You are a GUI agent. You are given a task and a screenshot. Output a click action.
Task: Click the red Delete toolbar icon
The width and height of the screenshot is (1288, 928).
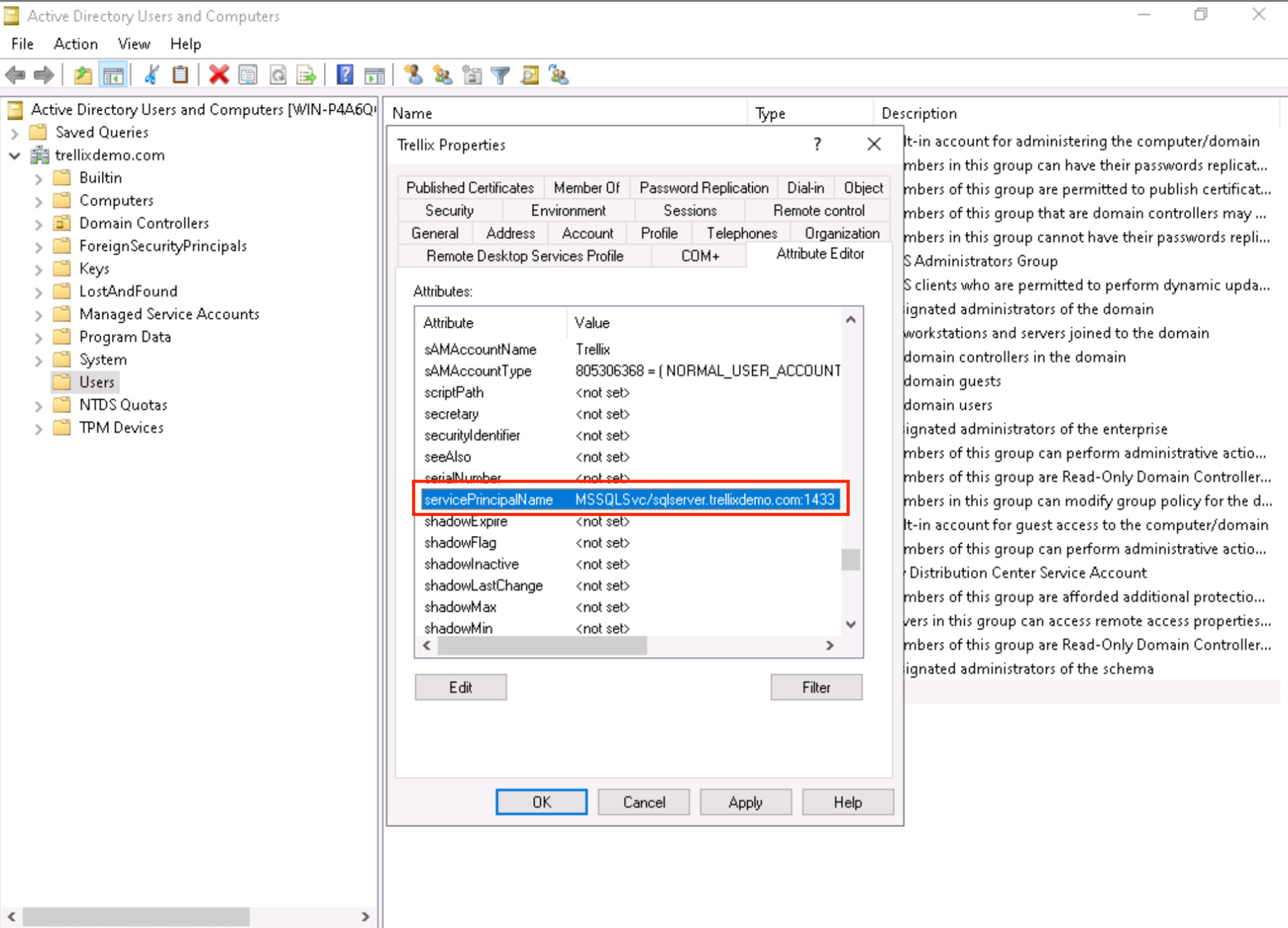pyautogui.click(x=218, y=75)
